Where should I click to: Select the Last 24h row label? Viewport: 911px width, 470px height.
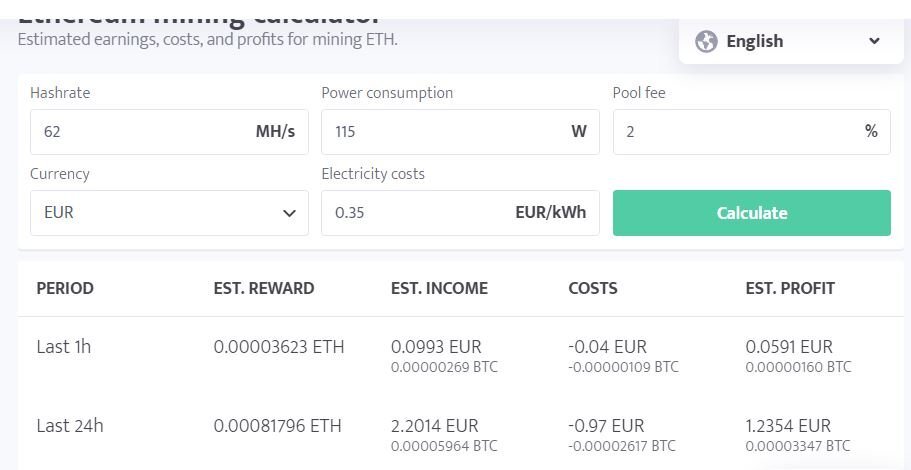[70, 426]
